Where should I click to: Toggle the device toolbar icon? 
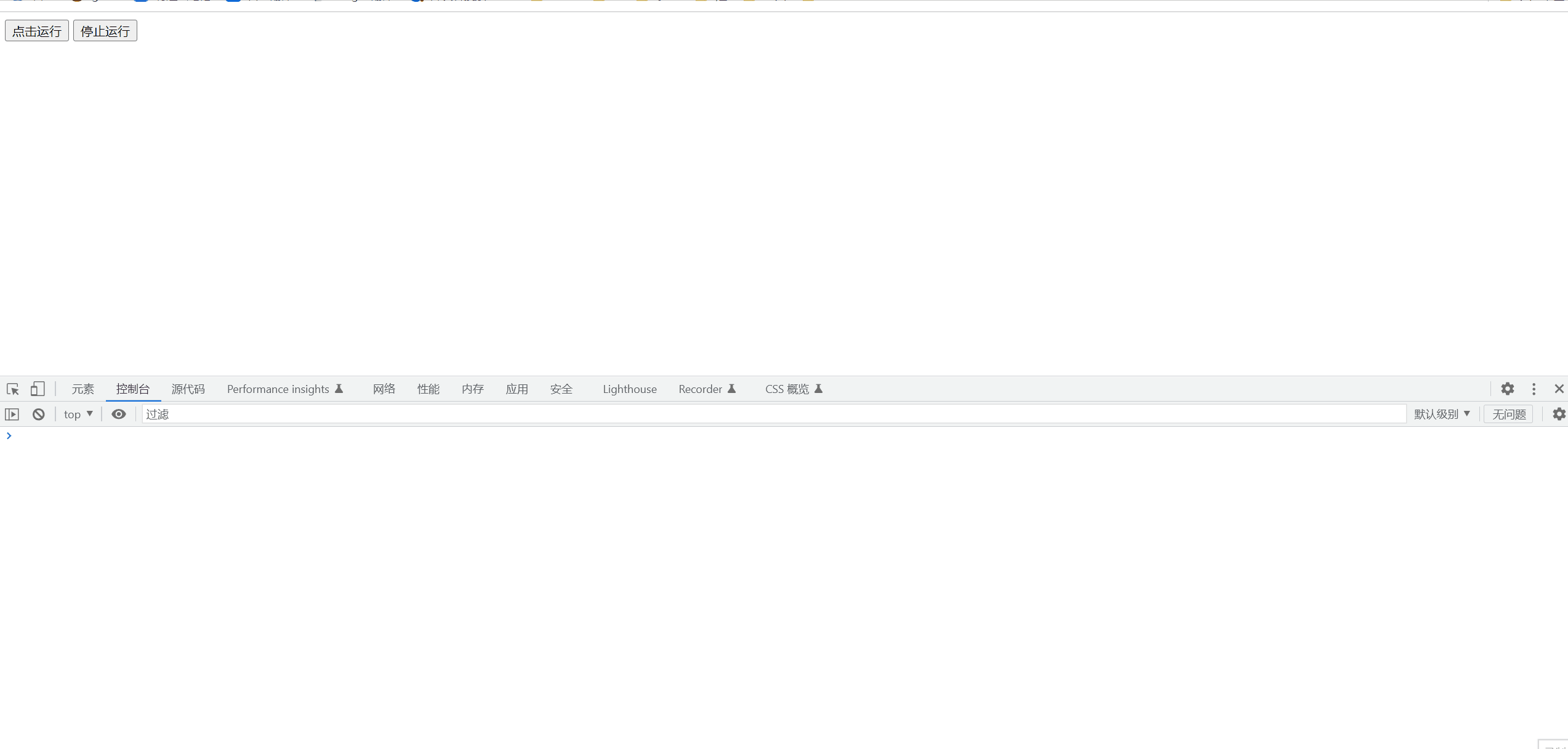[x=38, y=389]
